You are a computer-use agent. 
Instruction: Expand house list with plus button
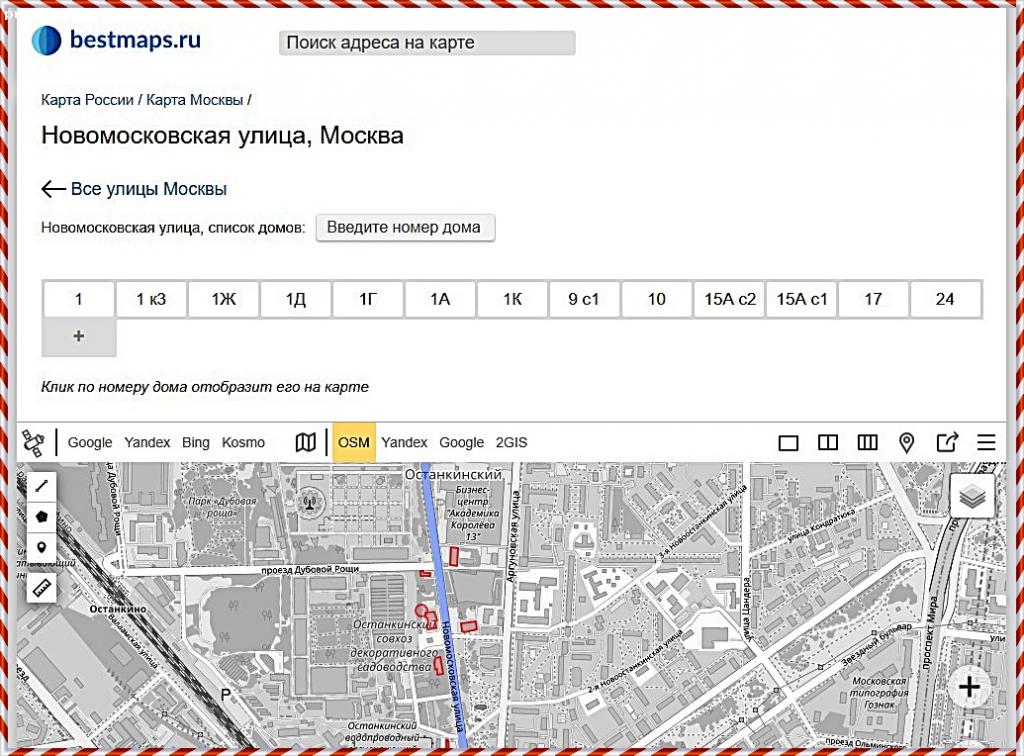pyautogui.click(x=79, y=337)
